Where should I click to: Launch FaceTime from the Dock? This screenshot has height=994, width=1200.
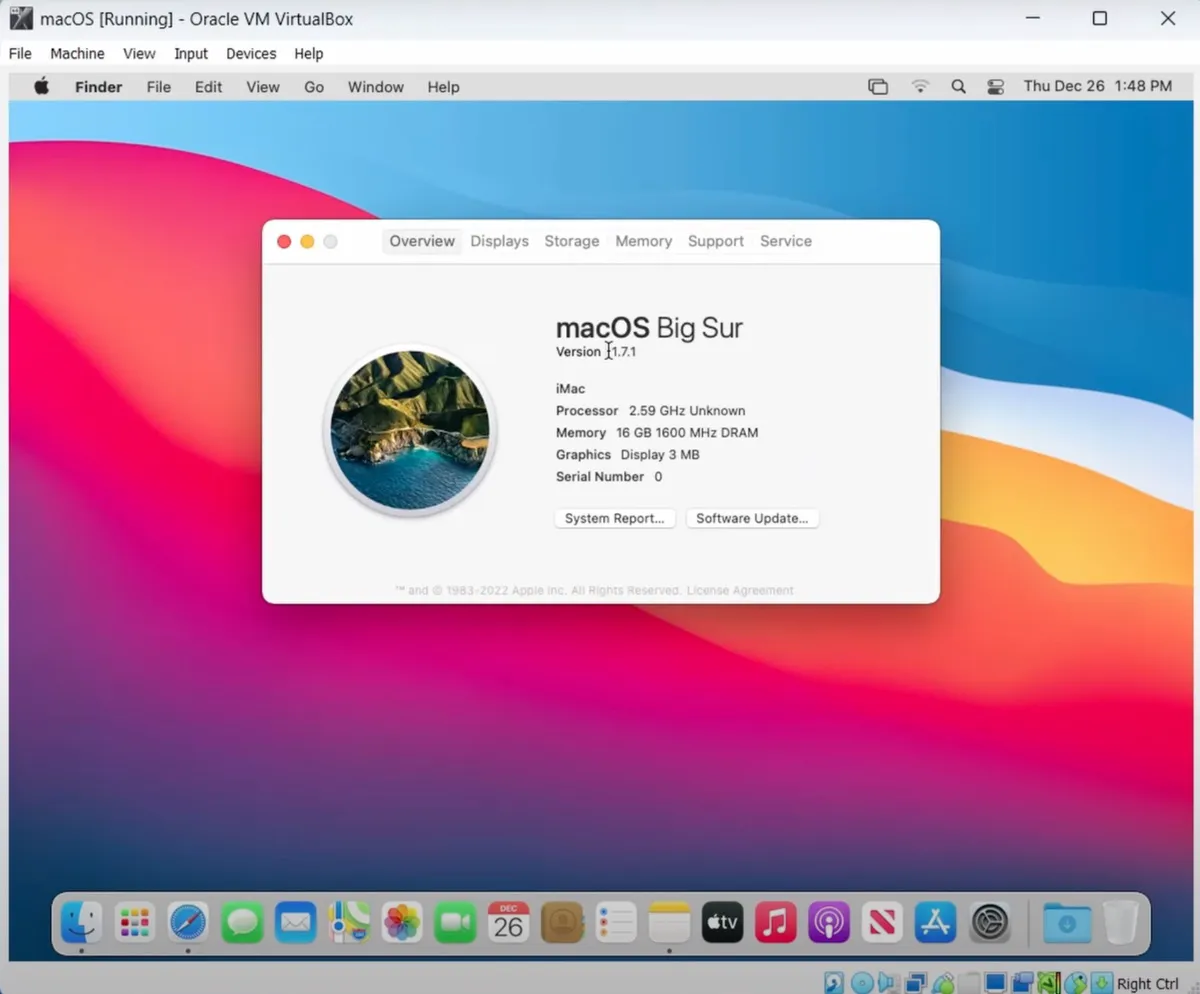[455, 922]
